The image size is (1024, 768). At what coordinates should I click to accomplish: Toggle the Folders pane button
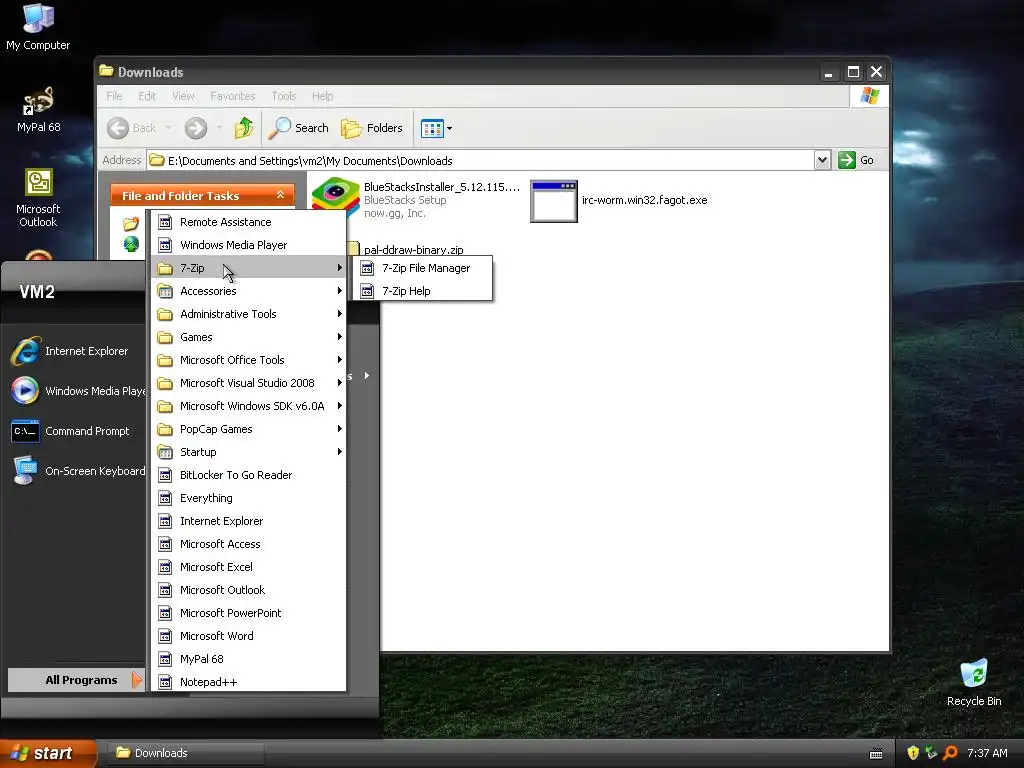tap(372, 128)
